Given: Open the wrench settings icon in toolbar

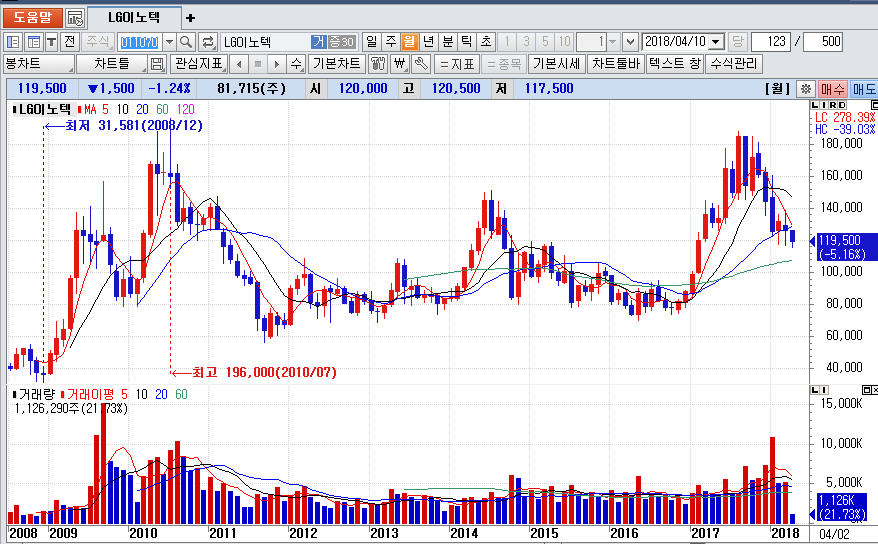Looking at the screenshot, I should click(x=421, y=64).
